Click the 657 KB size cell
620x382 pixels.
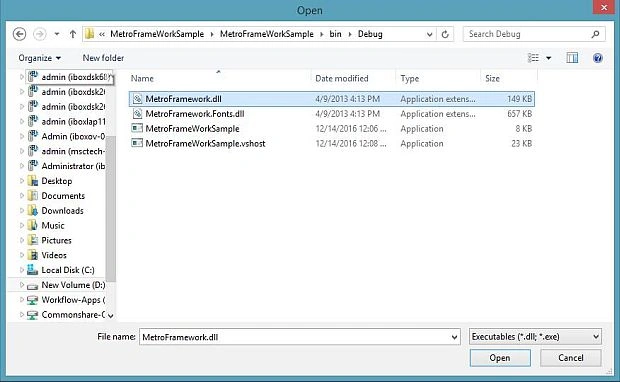click(520, 114)
